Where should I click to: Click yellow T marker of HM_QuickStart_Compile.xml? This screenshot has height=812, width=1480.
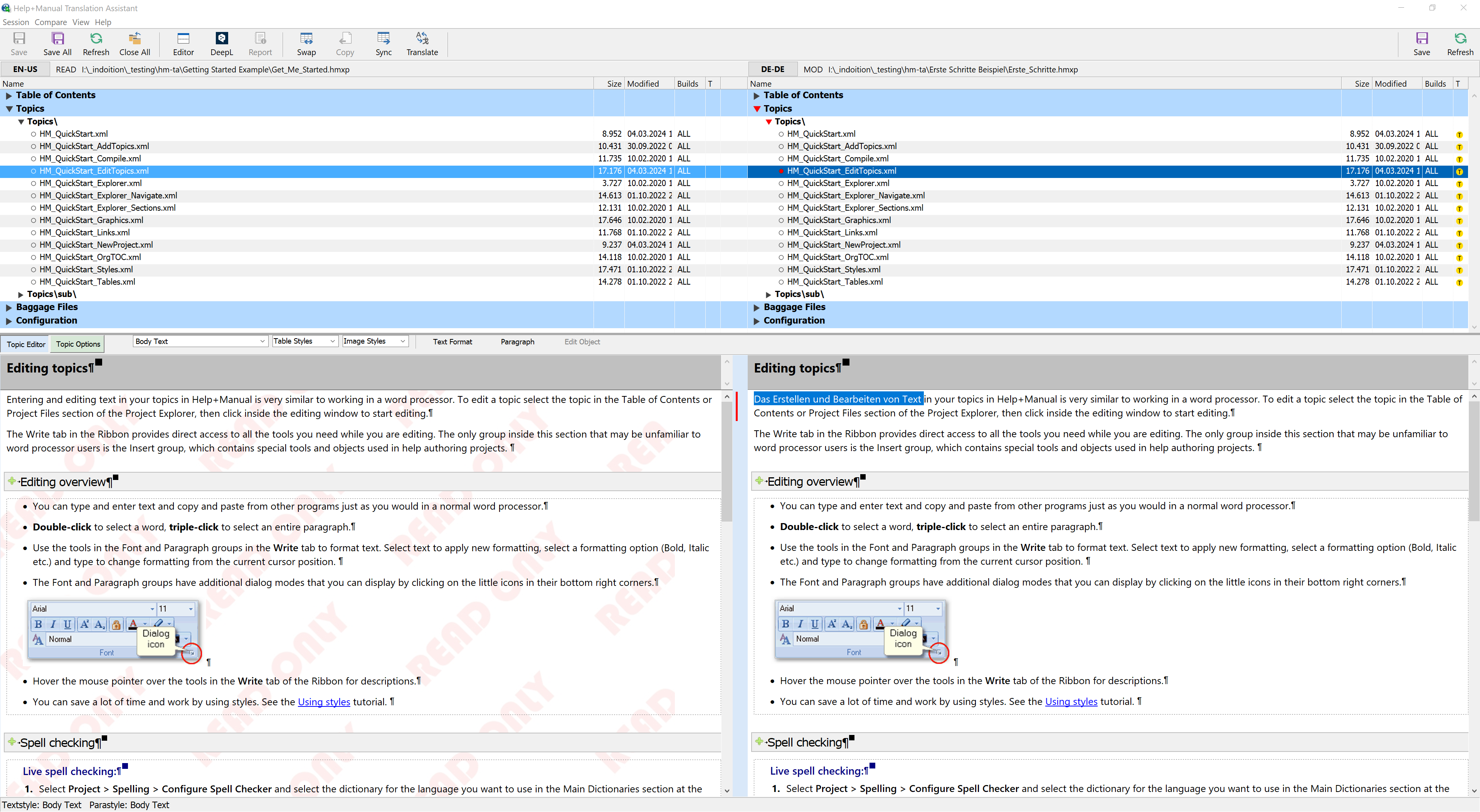click(x=1459, y=159)
